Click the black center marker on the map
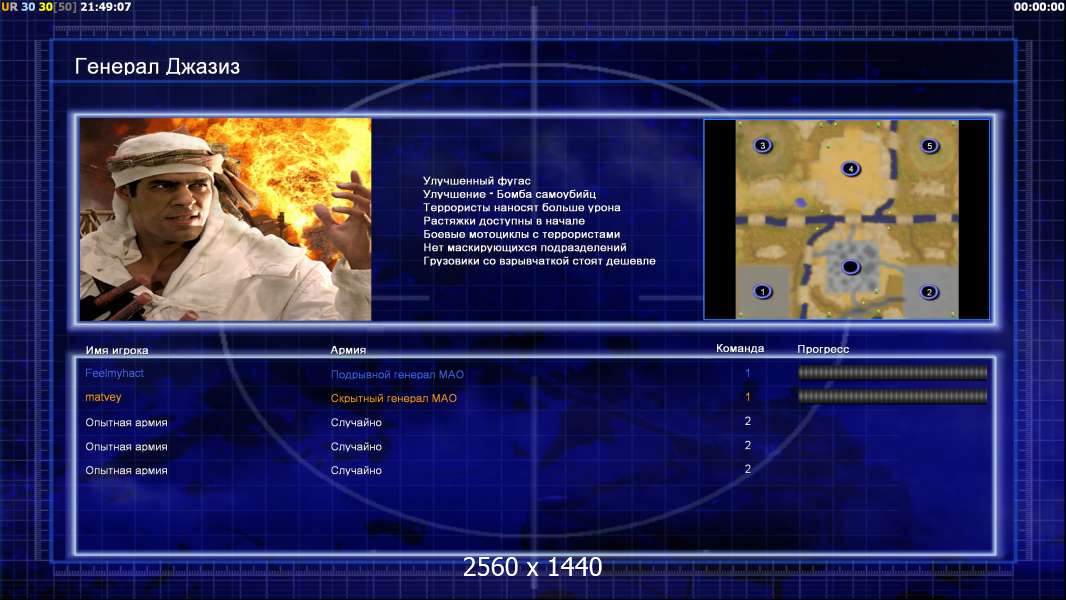Image resolution: width=1066 pixels, height=600 pixels. [850, 267]
